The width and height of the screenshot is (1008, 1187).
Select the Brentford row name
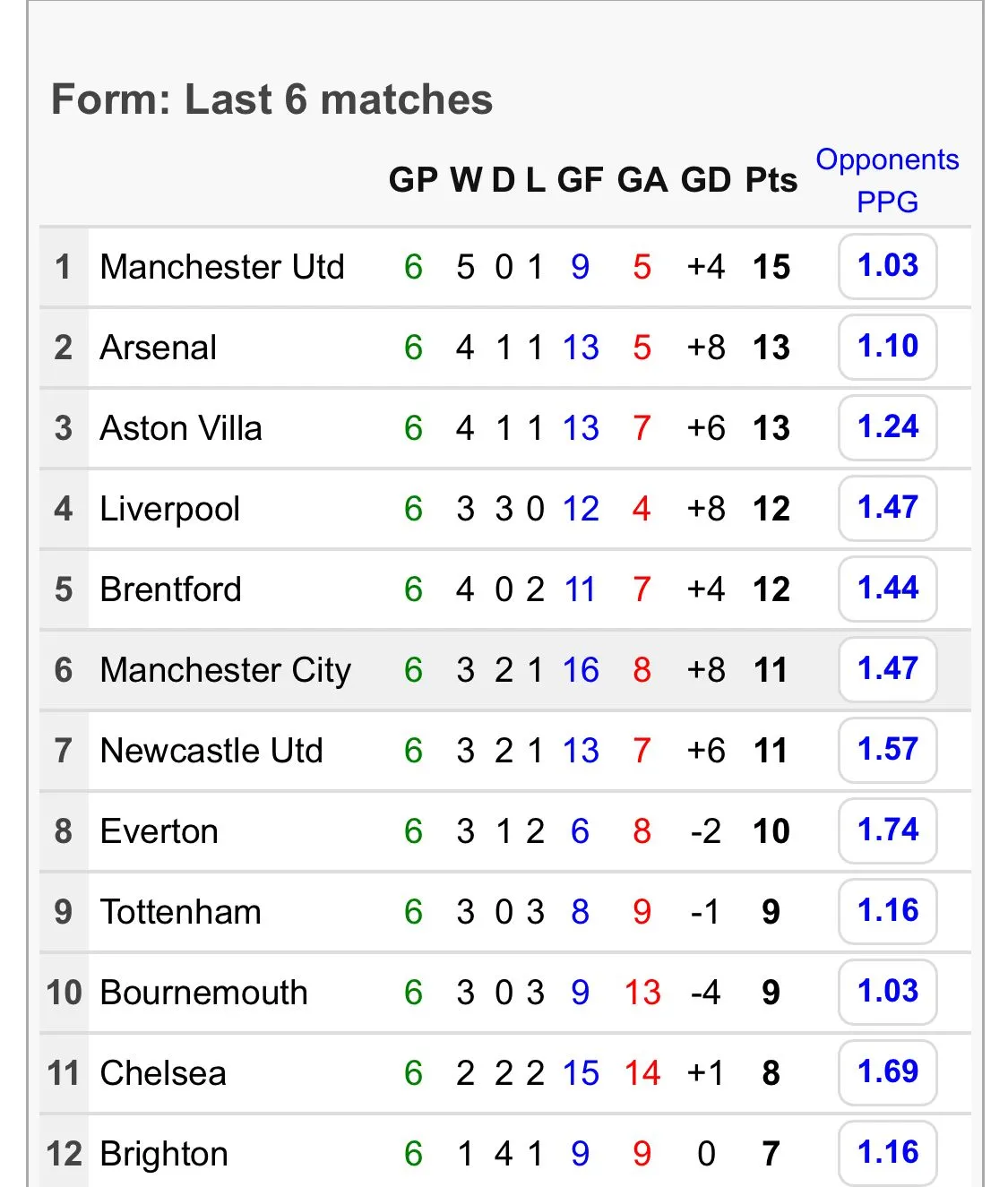[x=171, y=589]
